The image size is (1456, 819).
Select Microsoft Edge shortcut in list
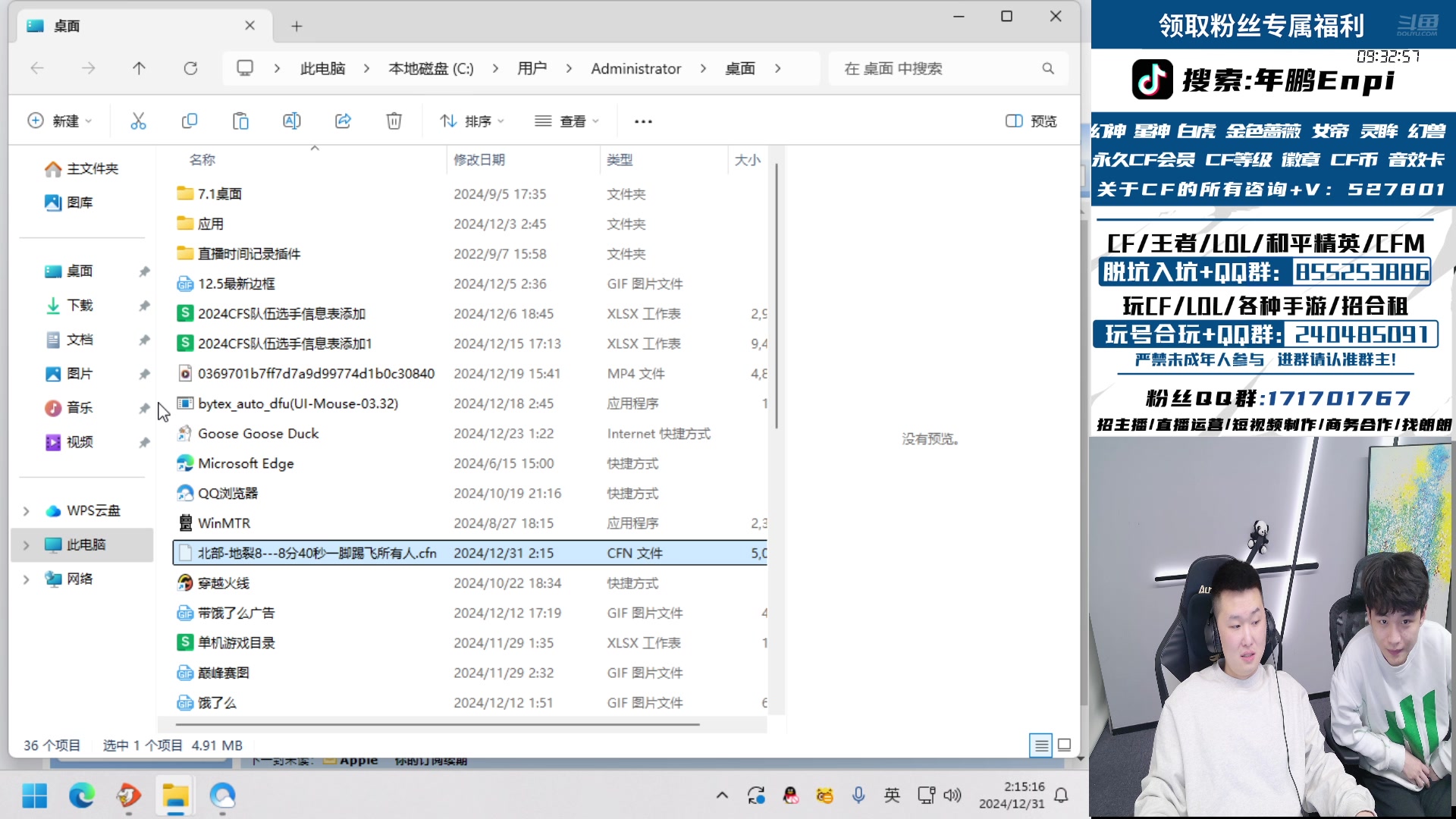coord(470,463)
